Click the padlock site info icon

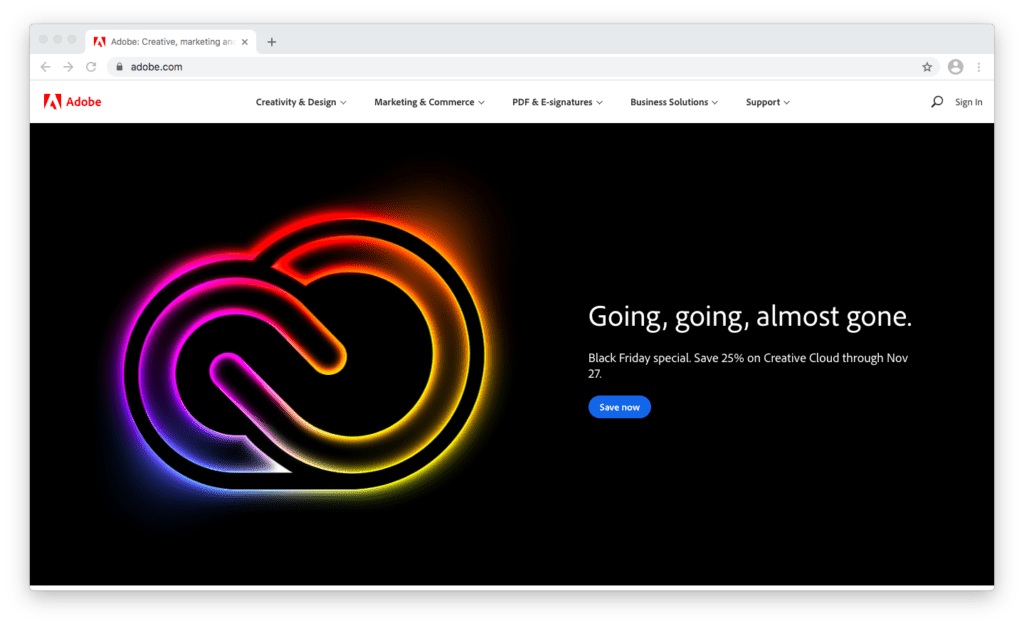click(120, 67)
